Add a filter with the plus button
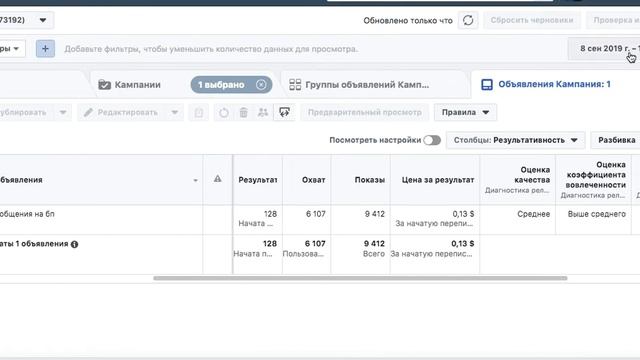 (45, 49)
